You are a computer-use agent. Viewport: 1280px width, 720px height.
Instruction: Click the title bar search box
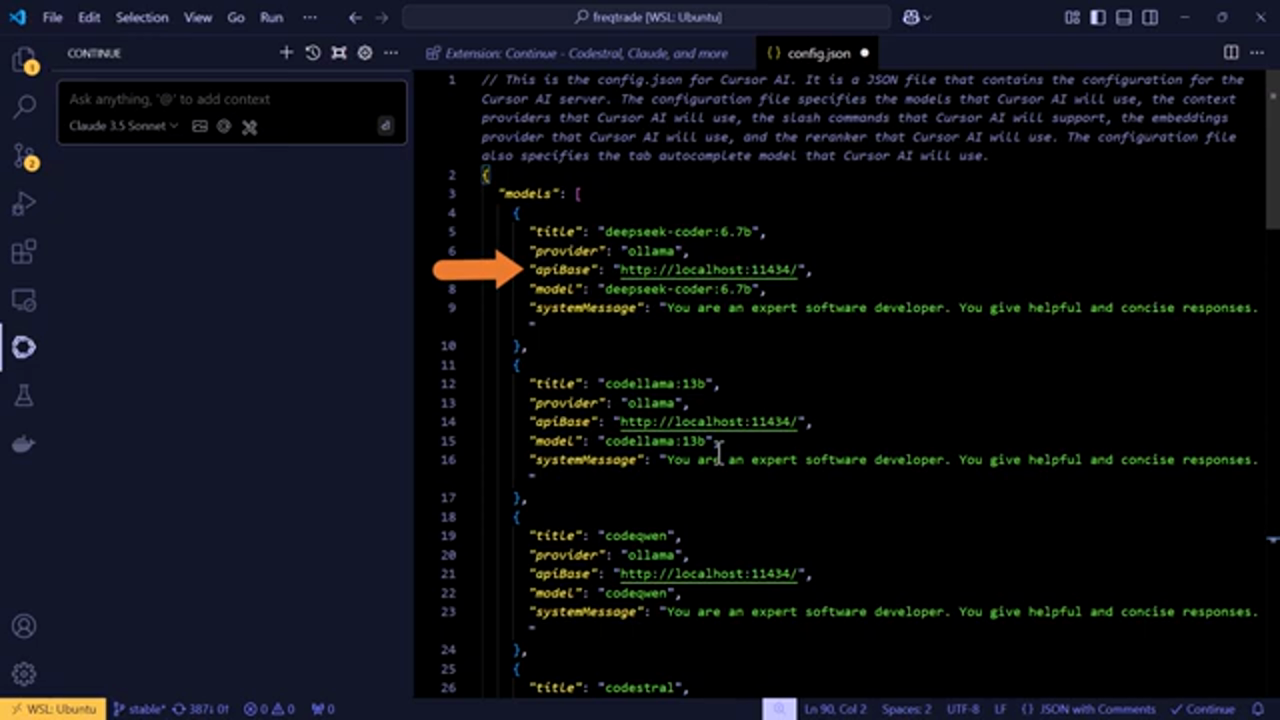coord(647,17)
